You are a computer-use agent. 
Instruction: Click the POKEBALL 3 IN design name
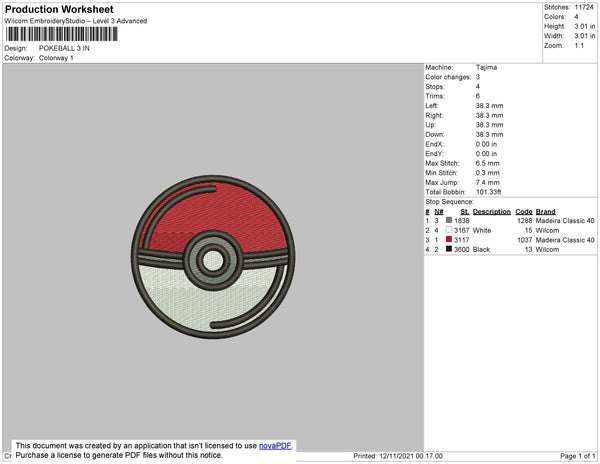click(63, 48)
